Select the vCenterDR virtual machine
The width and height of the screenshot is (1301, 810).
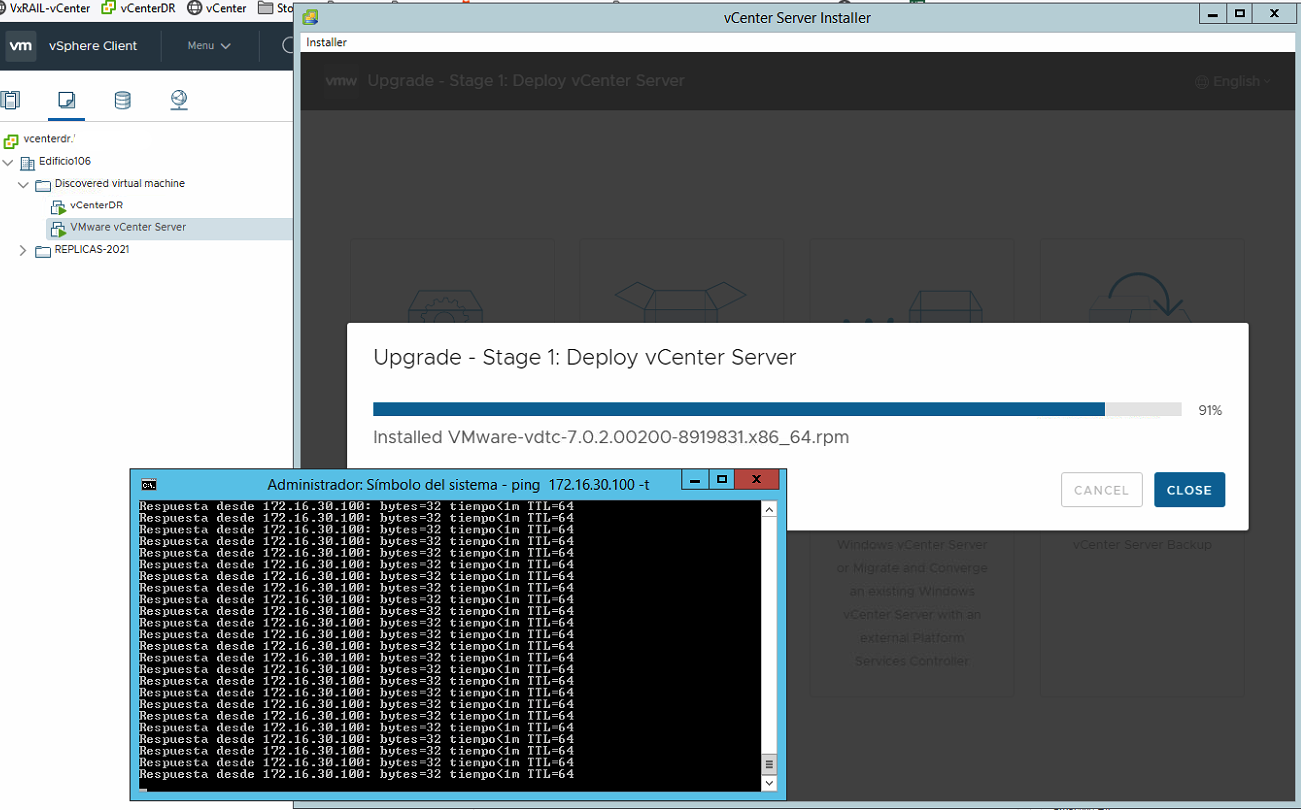coord(97,206)
